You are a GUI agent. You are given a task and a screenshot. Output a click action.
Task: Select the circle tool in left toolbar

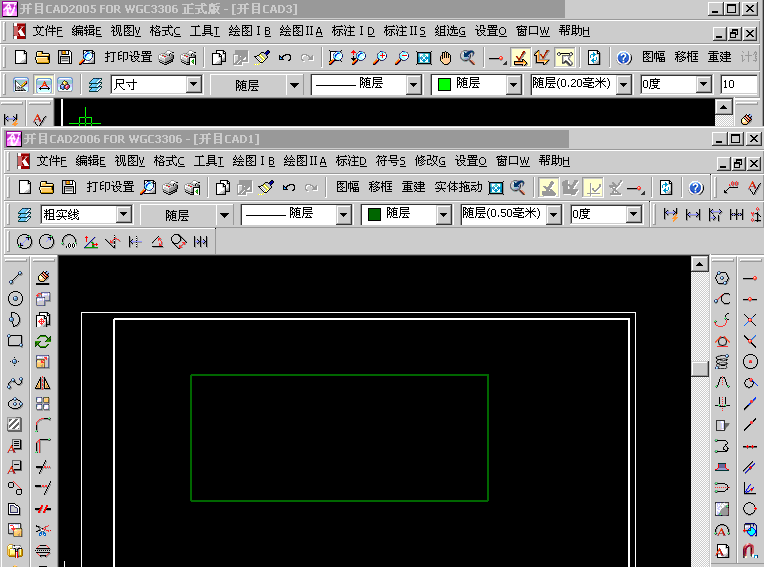pos(15,299)
